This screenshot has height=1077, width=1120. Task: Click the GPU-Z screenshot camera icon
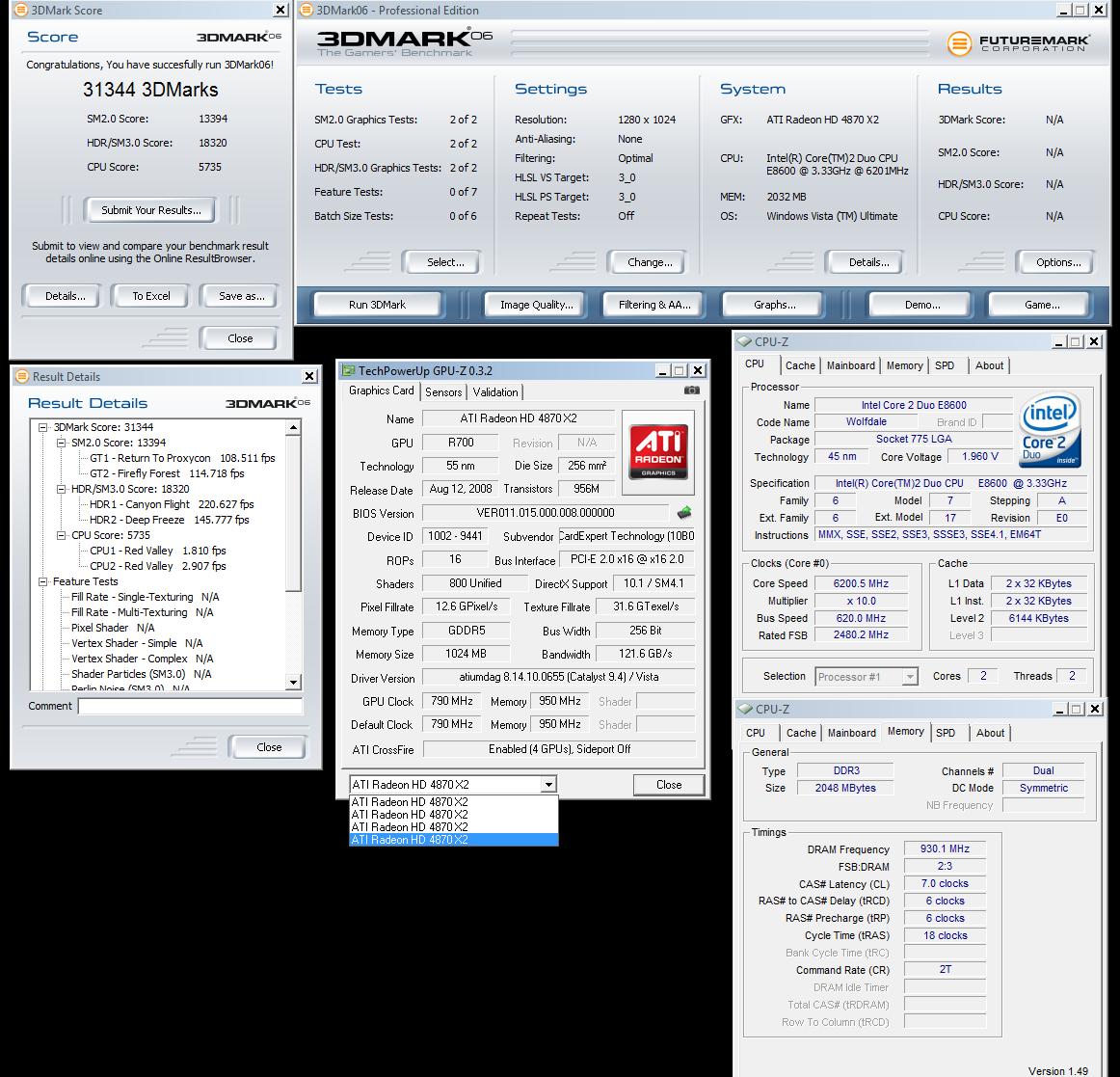tap(691, 390)
